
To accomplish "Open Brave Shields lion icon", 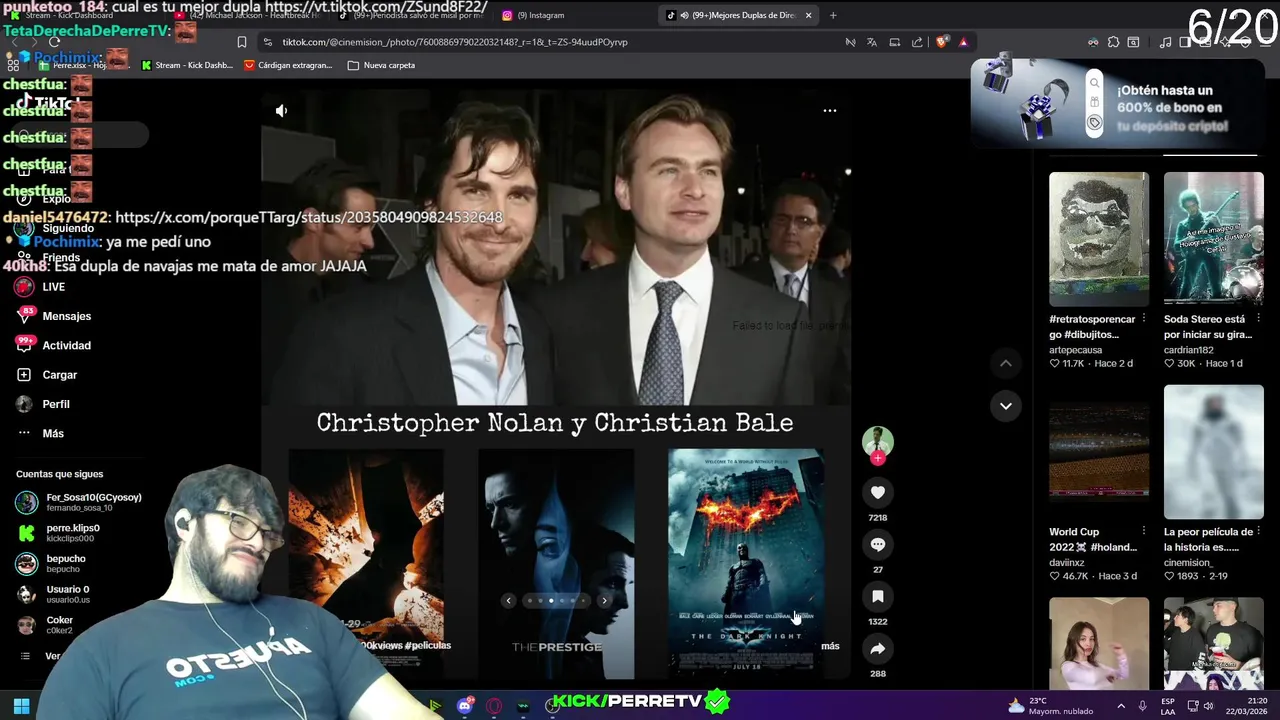I will (x=941, y=42).
